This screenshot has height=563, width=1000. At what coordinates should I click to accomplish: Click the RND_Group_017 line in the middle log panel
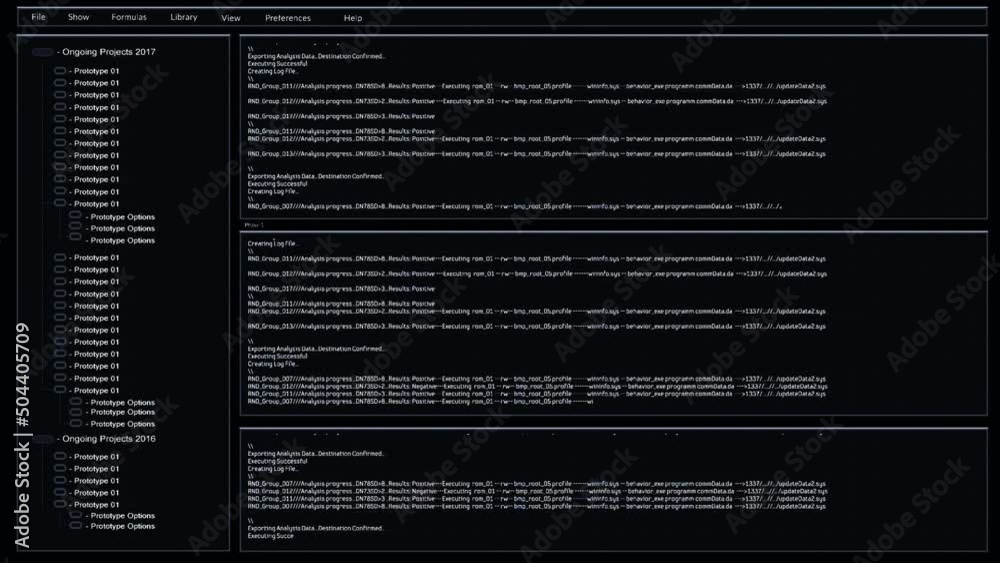[x=341, y=289]
